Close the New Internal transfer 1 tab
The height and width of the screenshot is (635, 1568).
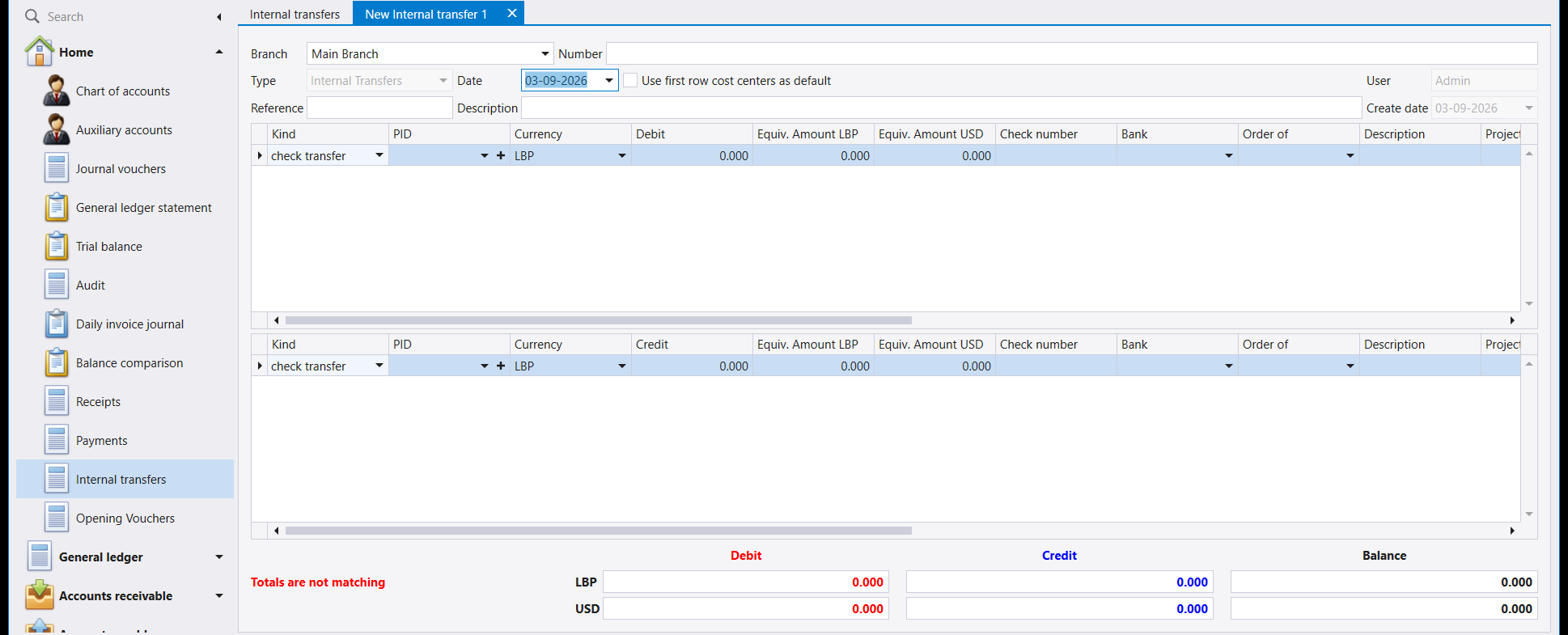[x=512, y=13]
